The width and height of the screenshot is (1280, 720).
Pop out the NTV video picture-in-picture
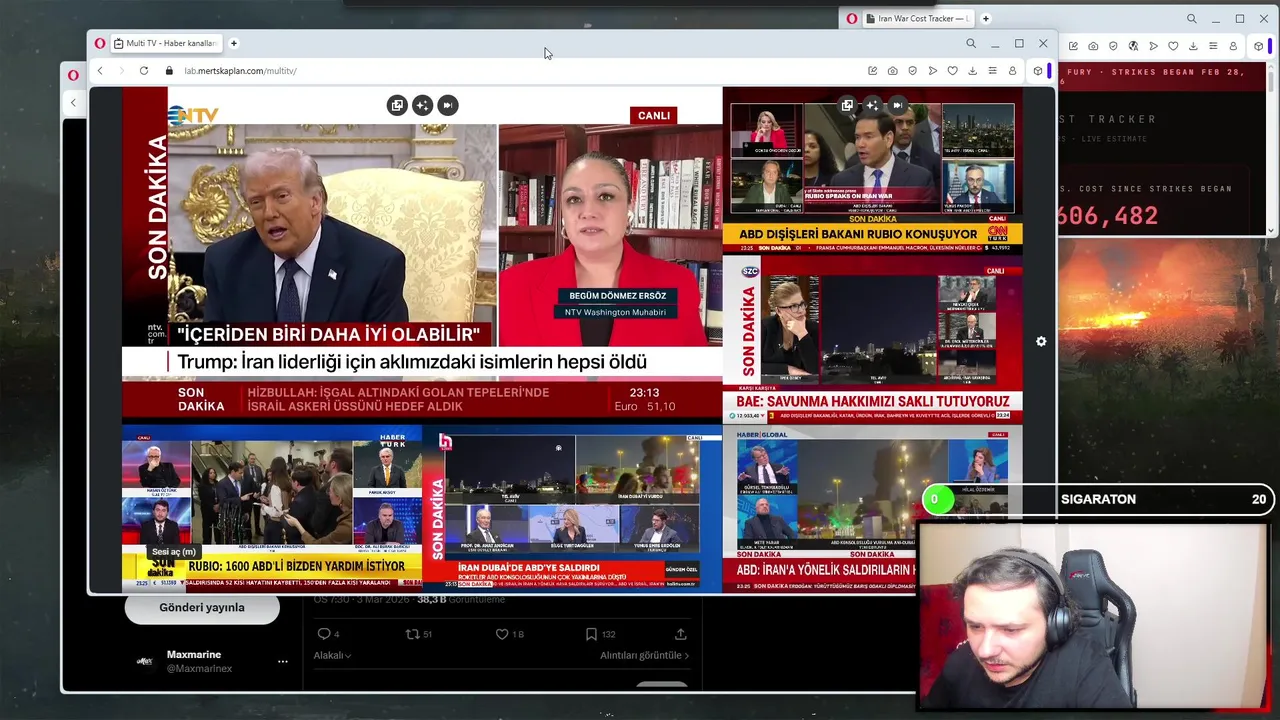point(397,105)
